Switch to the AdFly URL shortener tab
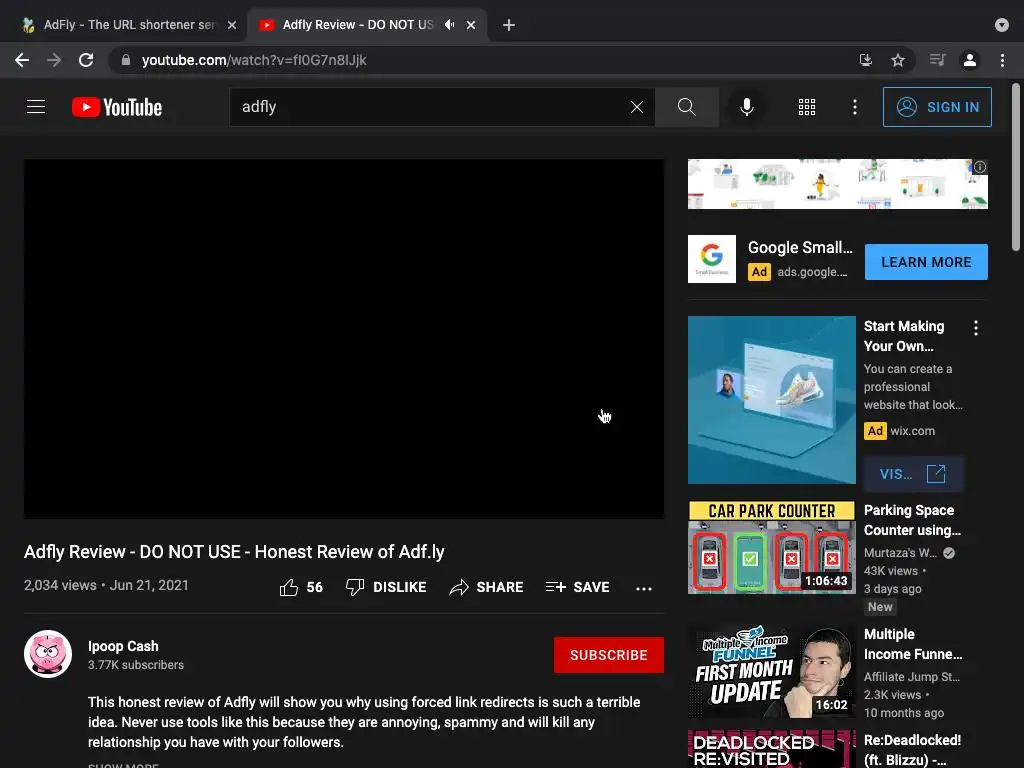This screenshot has height=768, width=1024. click(127, 25)
